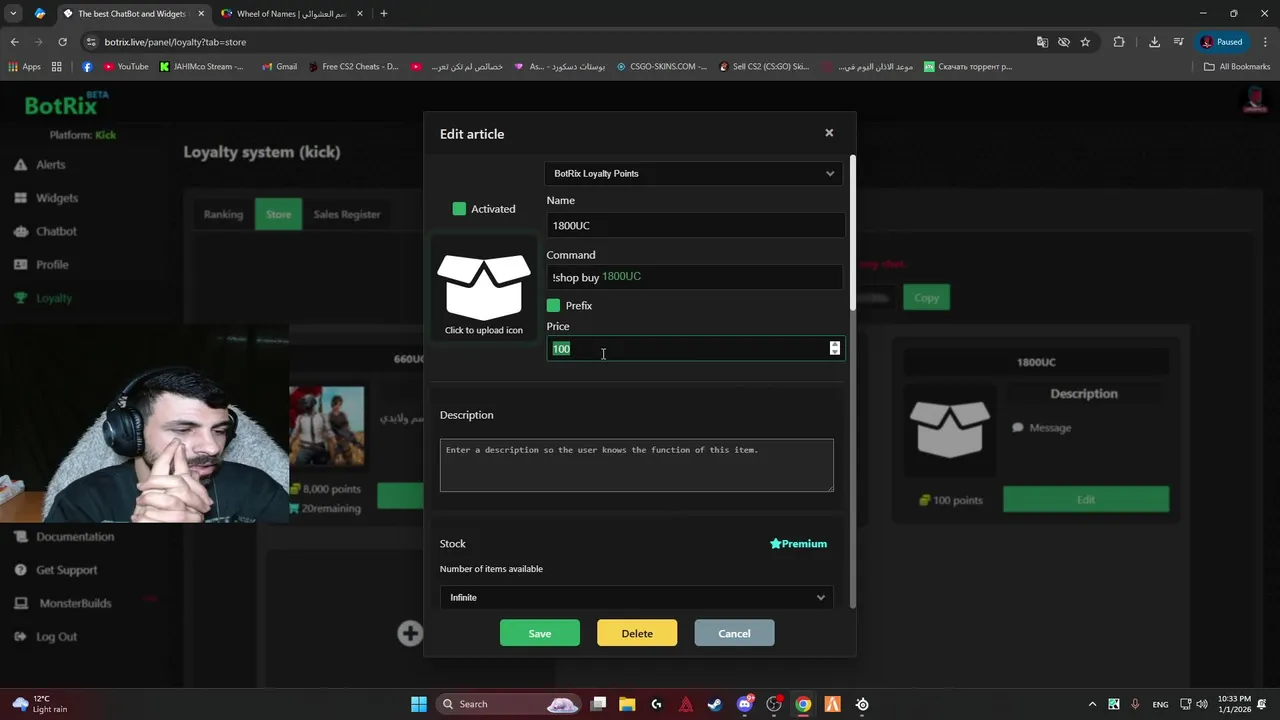The width and height of the screenshot is (1280, 720).
Task: Click the 12°C Light rain weather widget
Action: 40,704
